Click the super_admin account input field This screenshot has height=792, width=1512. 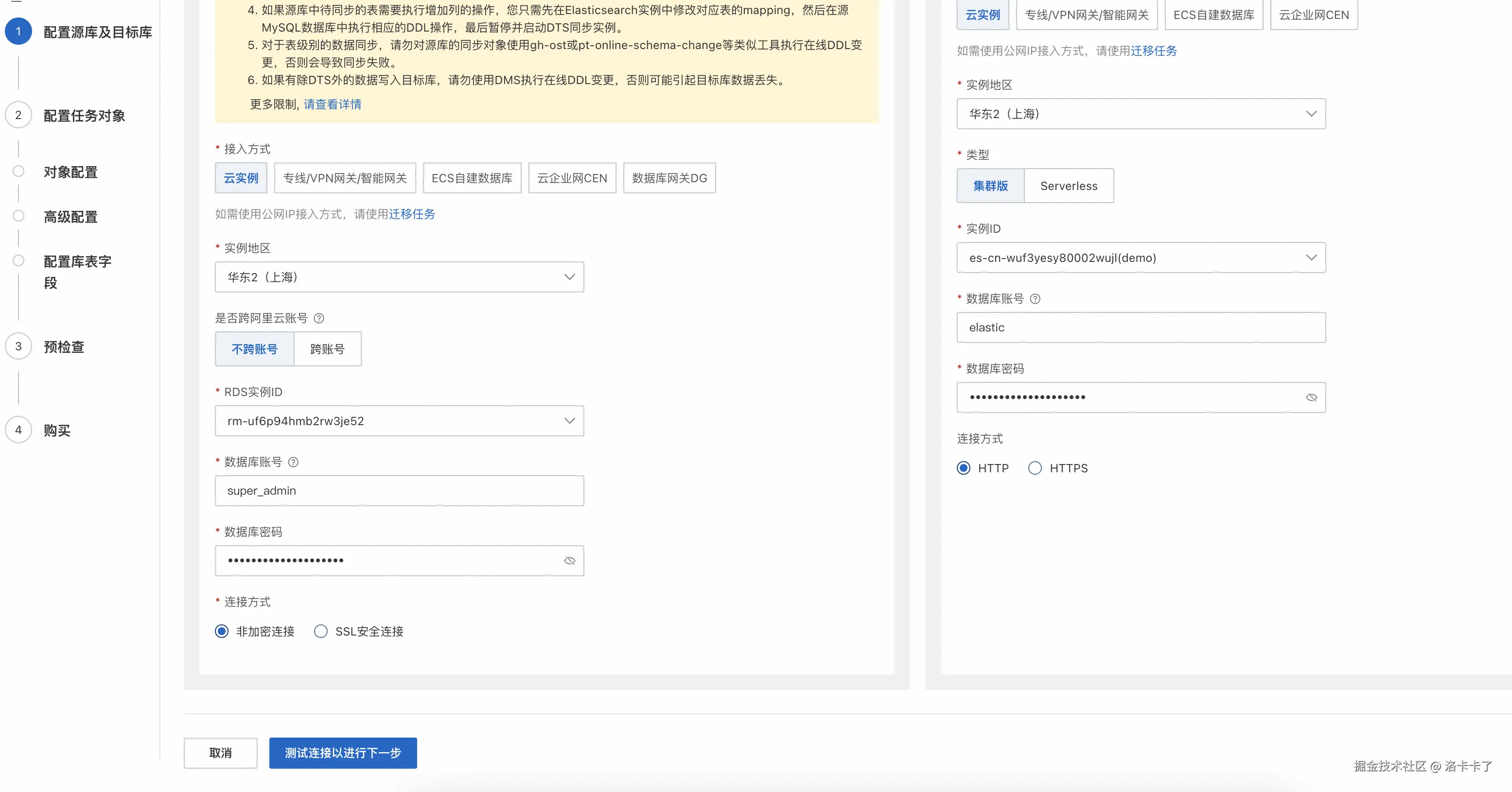399,490
